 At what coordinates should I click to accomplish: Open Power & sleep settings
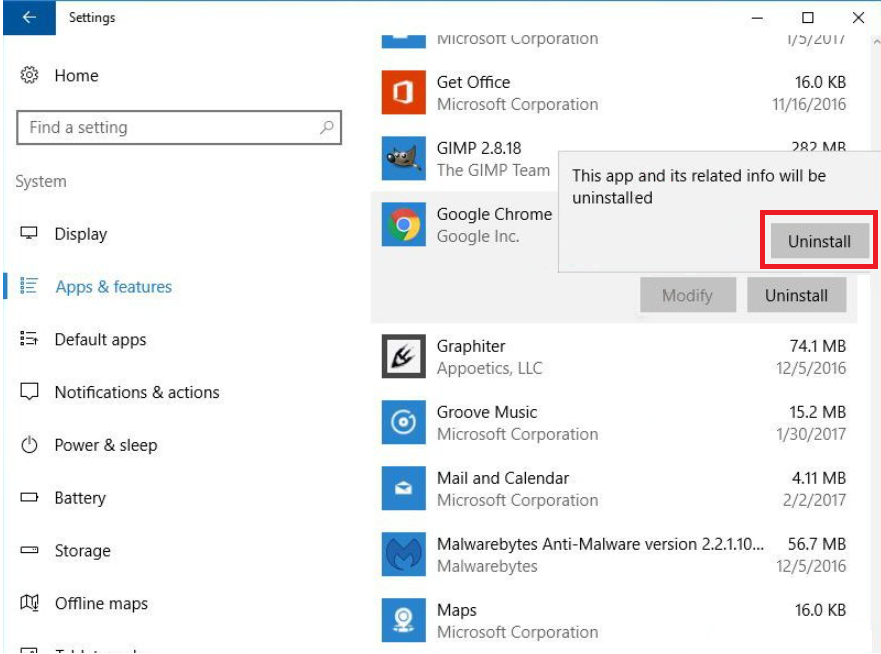click(x=105, y=446)
